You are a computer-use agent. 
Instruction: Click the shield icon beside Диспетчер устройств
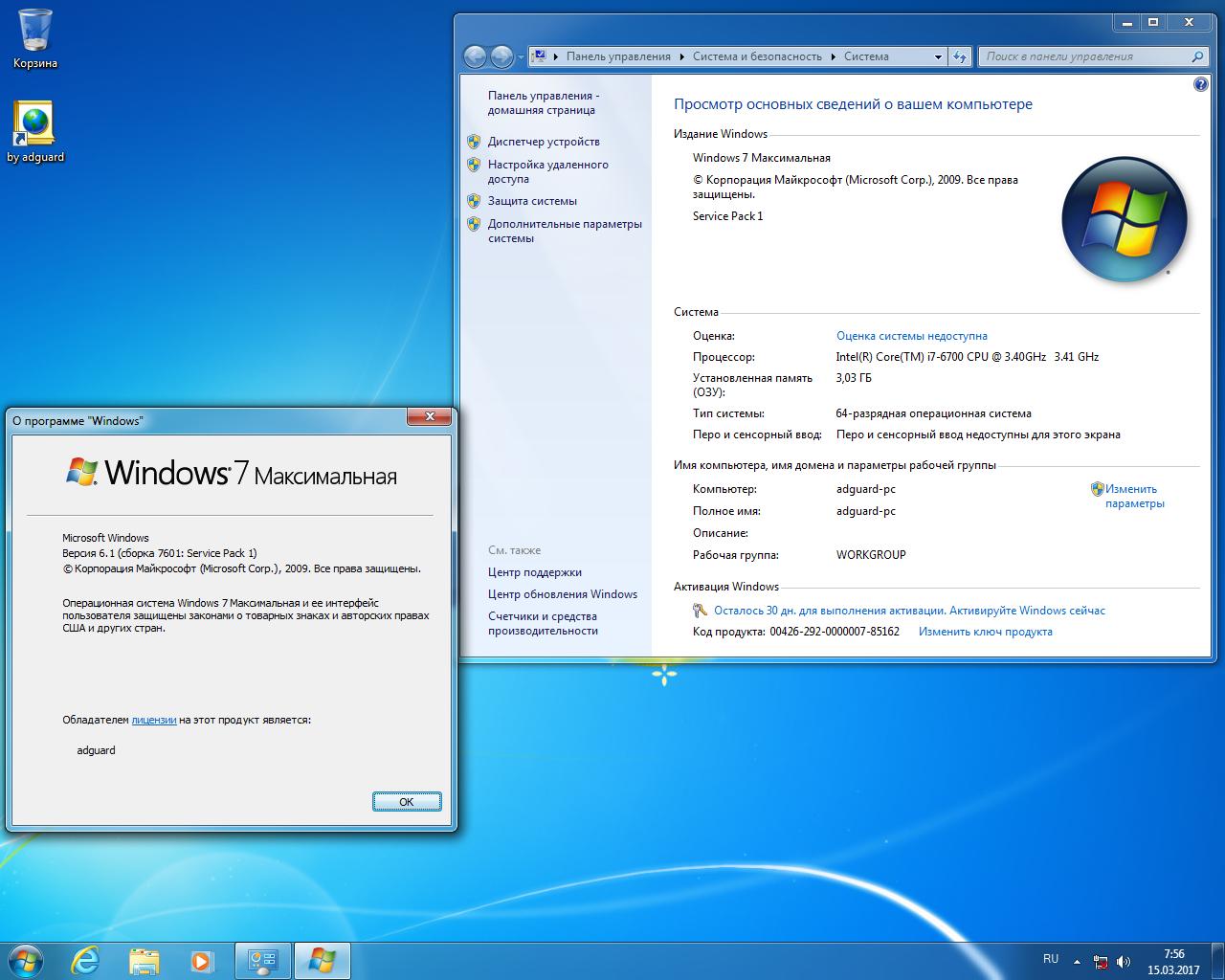tap(475, 141)
